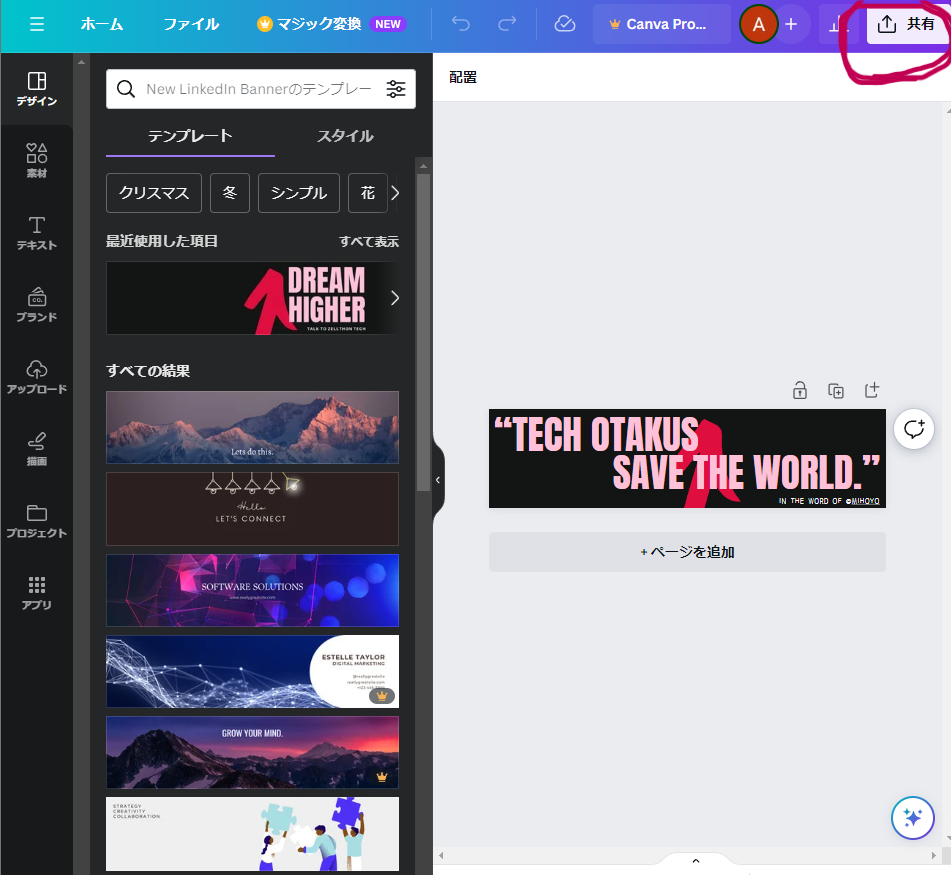This screenshot has width=951, height=875.
Task: Select the シンプル filter chip
Action: [299, 193]
